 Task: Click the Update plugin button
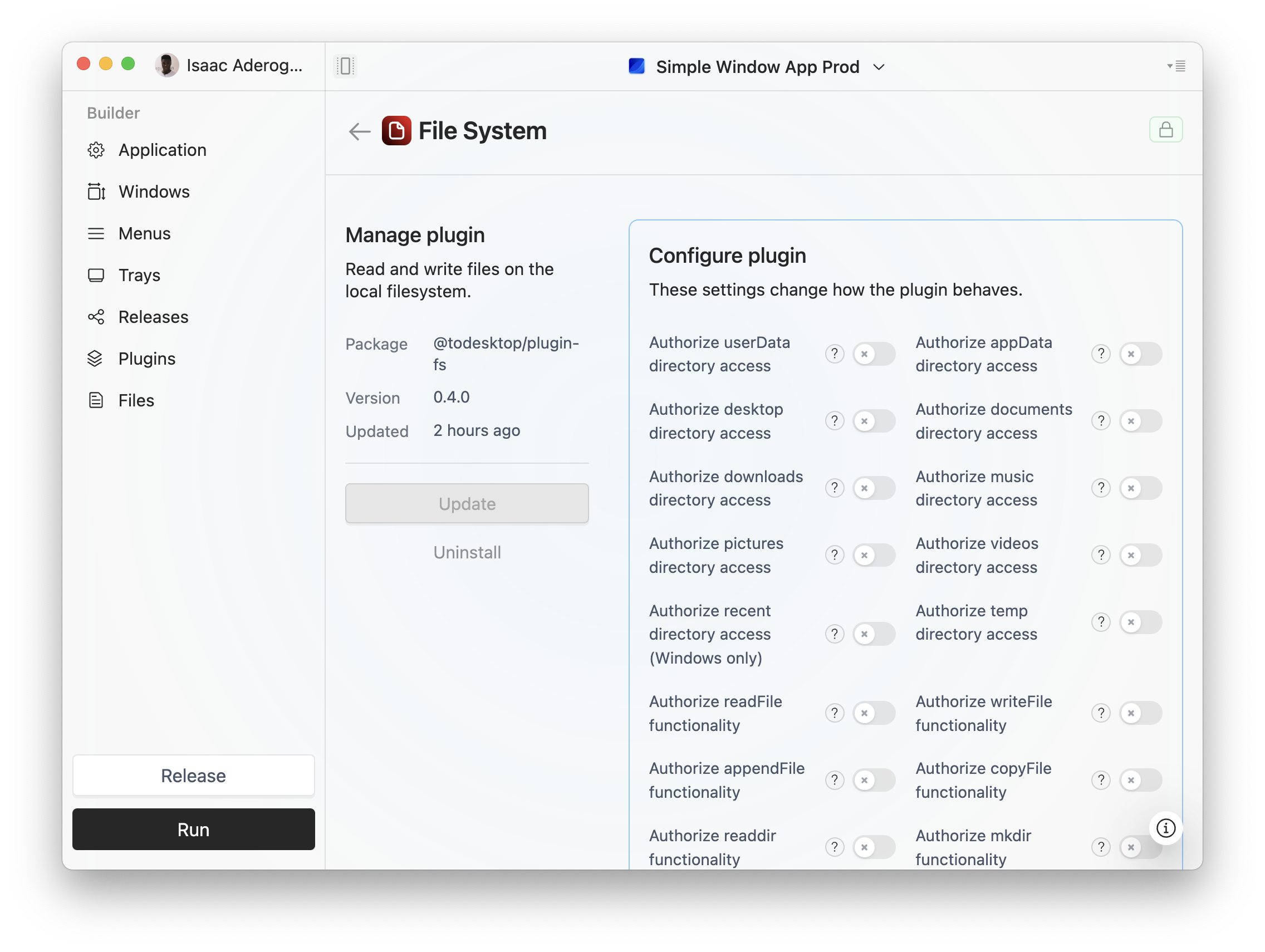[467, 503]
